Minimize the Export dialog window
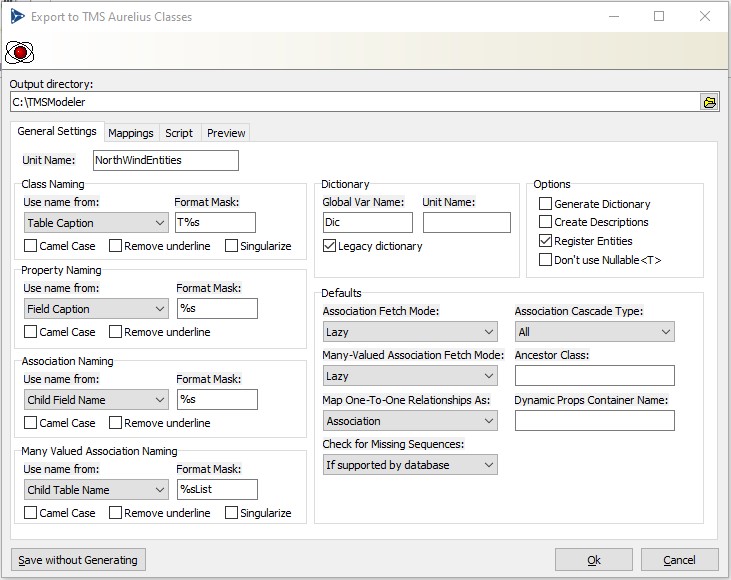The image size is (731, 580). click(614, 16)
